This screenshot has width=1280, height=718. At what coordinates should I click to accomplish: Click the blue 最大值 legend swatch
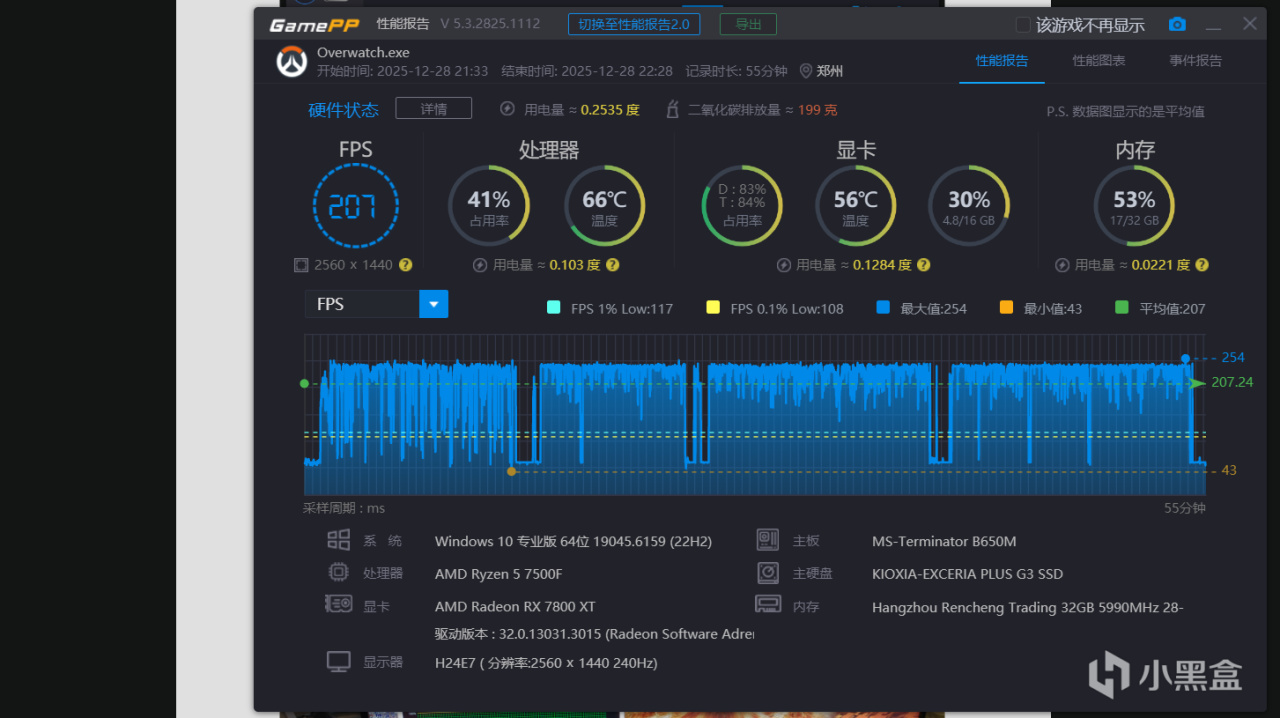[883, 308]
